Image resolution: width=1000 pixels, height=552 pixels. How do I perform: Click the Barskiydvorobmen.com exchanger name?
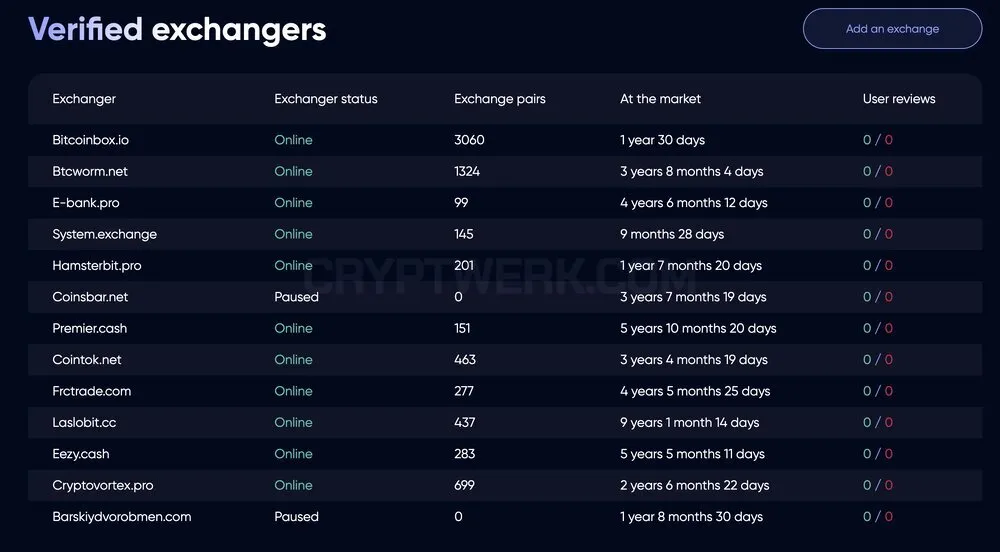coord(122,517)
